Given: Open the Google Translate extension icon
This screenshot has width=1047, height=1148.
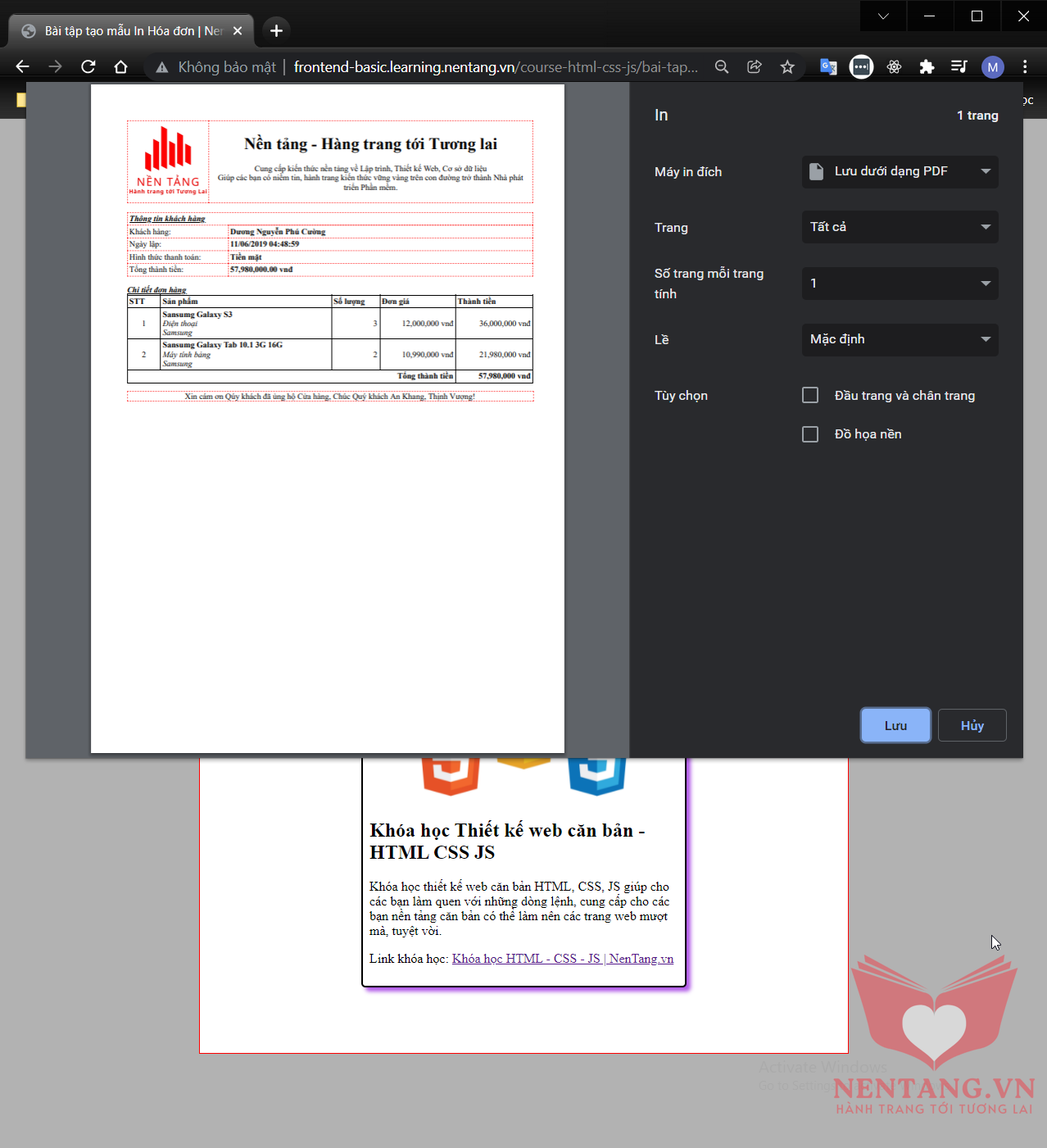Looking at the screenshot, I should pyautogui.click(x=828, y=67).
